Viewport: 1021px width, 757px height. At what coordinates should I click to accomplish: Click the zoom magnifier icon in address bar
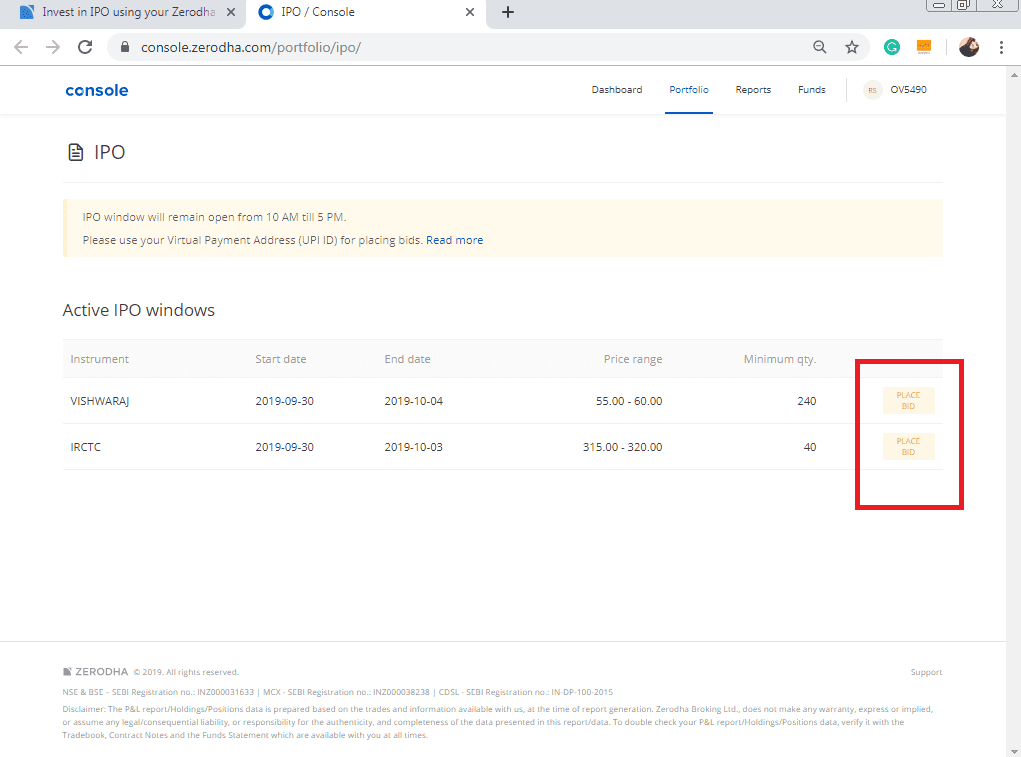click(820, 47)
